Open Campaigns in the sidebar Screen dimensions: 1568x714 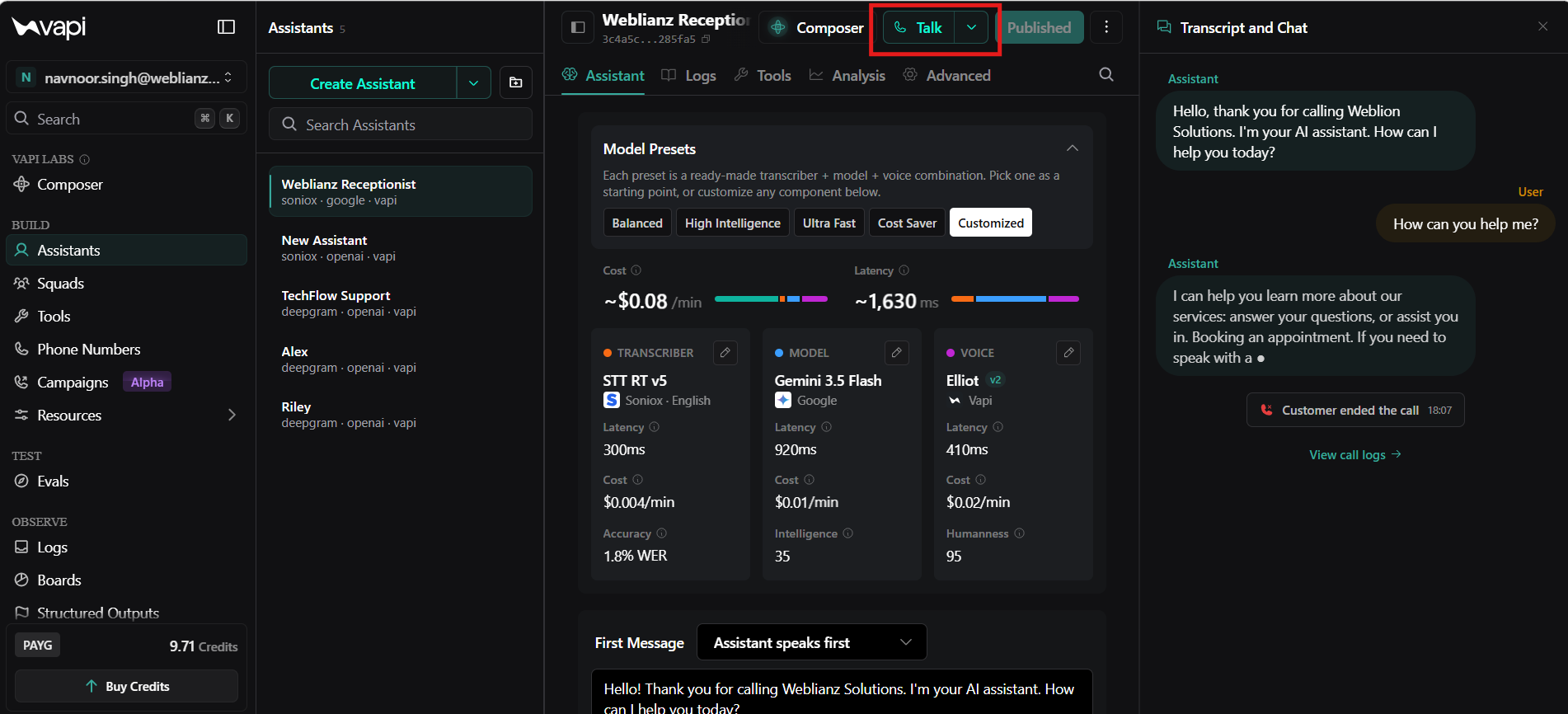pyautogui.click(x=126, y=383)
